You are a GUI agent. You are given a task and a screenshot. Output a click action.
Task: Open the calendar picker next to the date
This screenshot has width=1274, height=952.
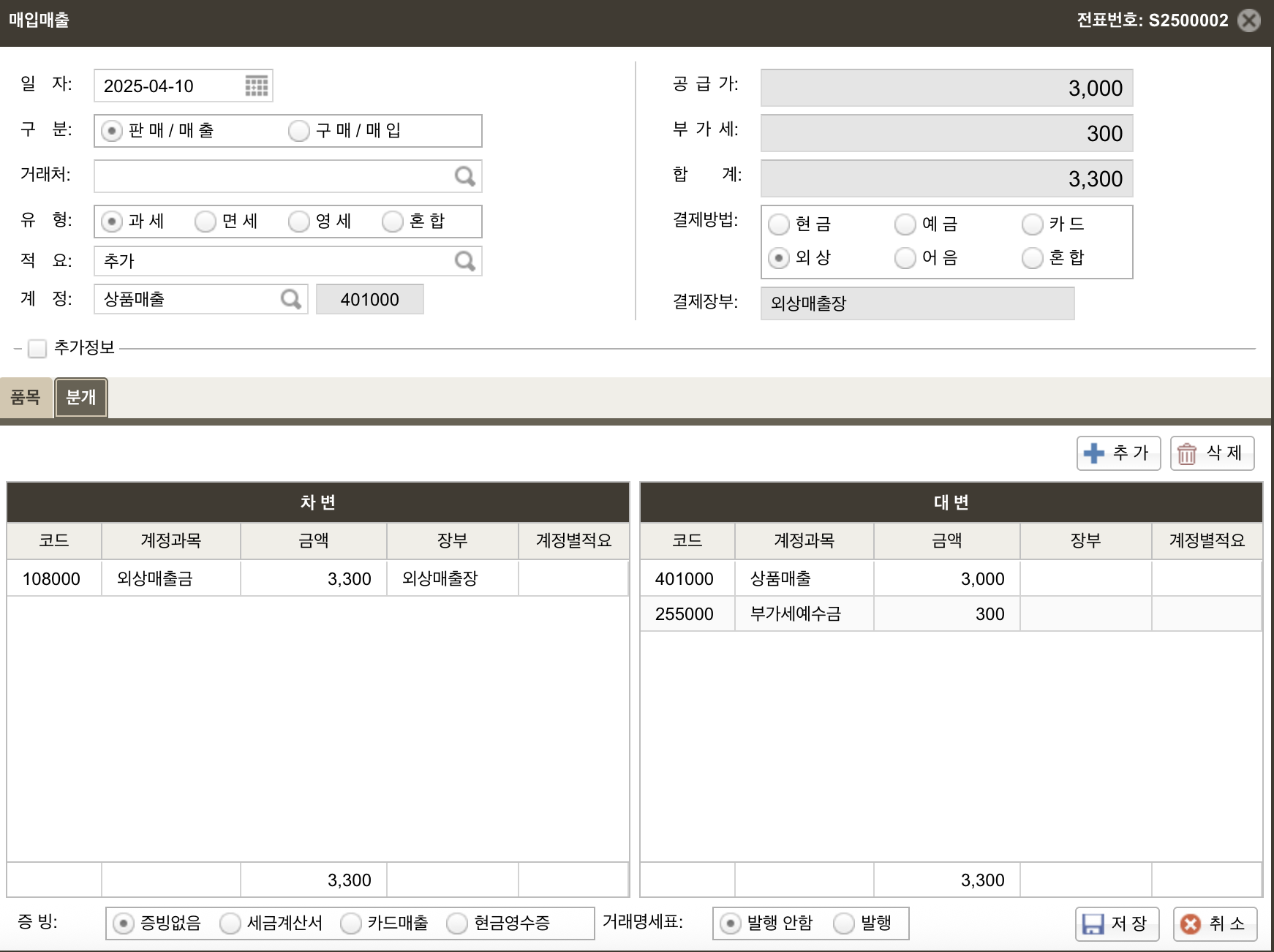pos(256,86)
